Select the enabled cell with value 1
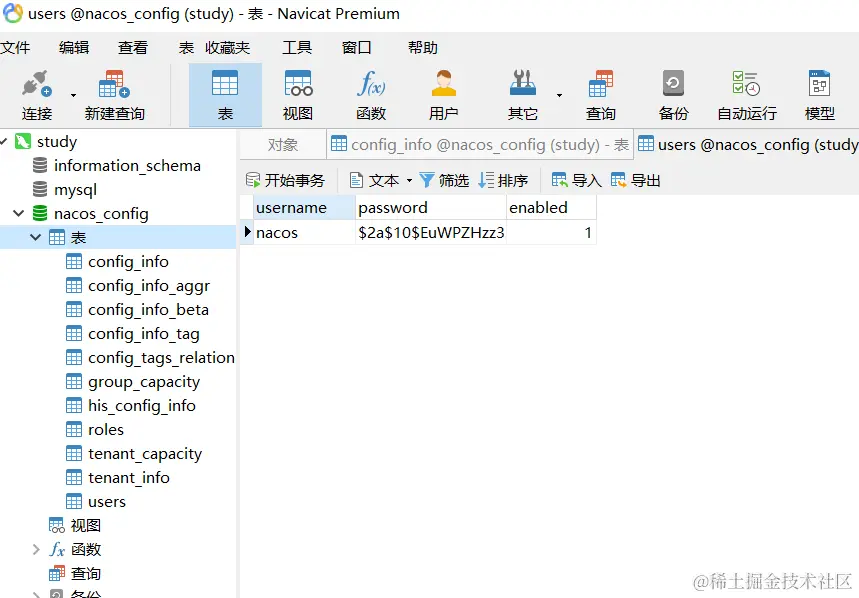Image resolution: width=859 pixels, height=598 pixels. 551,232
